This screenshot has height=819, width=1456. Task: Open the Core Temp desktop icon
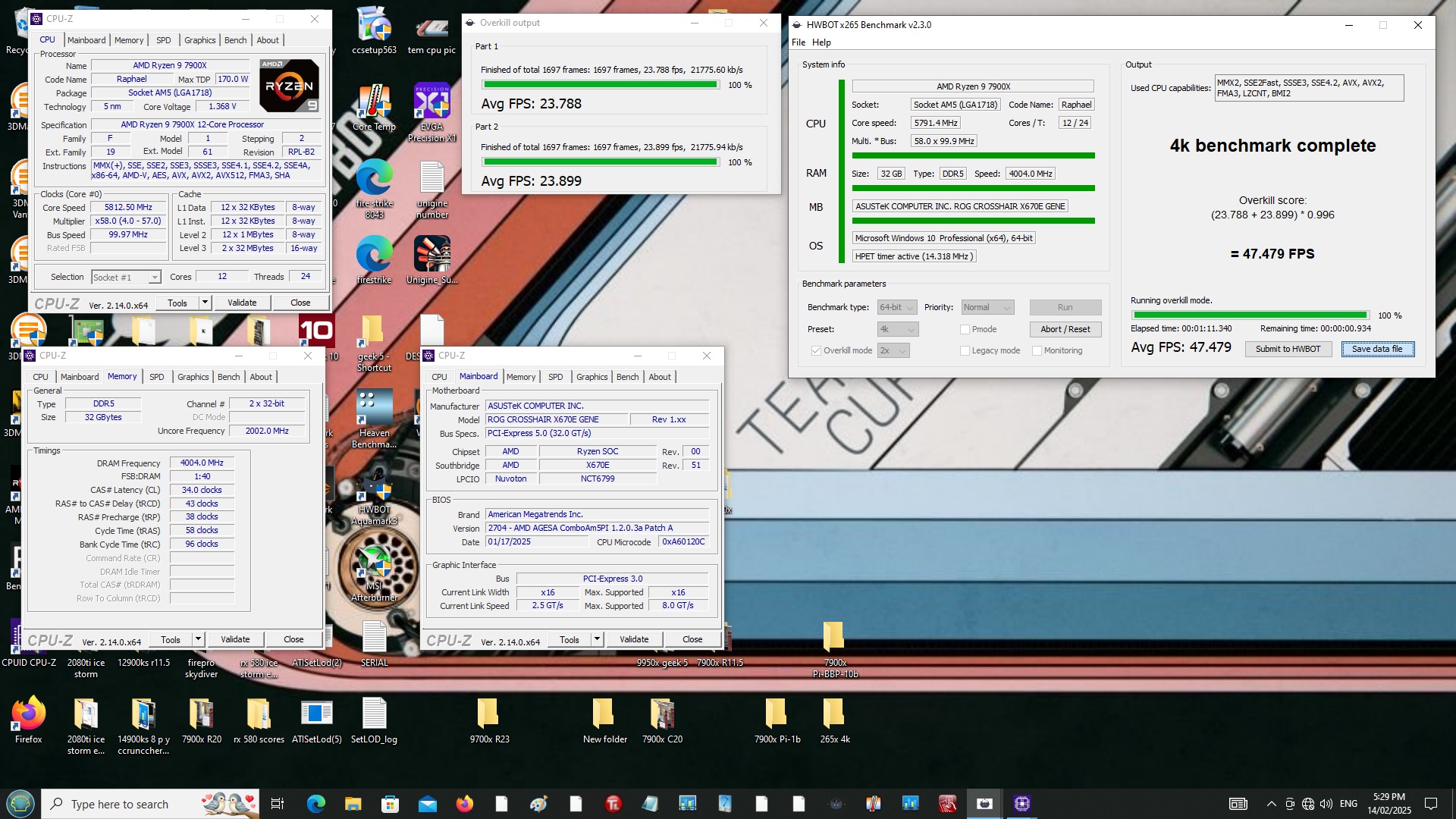point(374,108)
